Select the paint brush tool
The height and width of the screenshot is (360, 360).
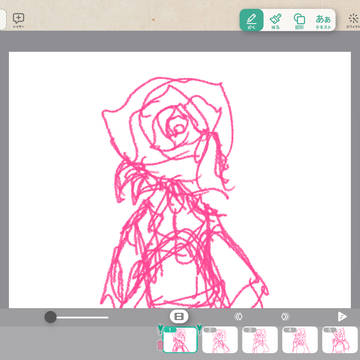point(275,20)
